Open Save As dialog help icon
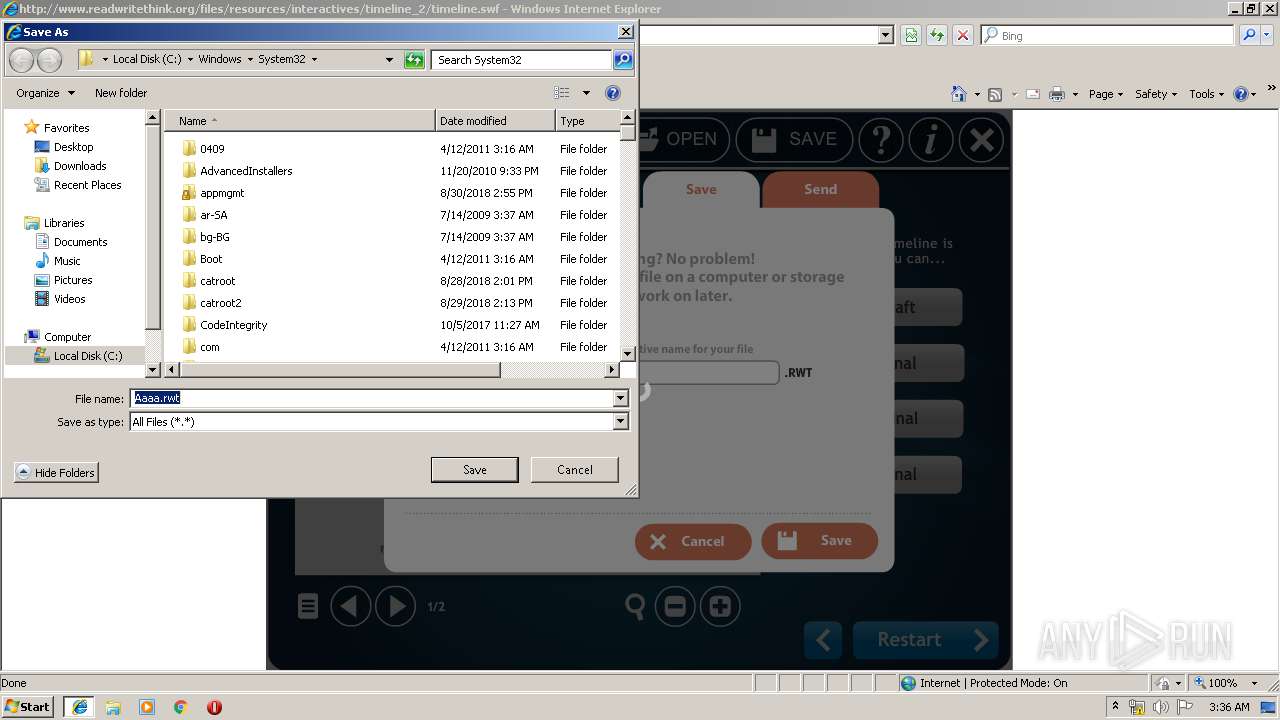This screenshot has width=1280, height=720. [x=613, y=93]
